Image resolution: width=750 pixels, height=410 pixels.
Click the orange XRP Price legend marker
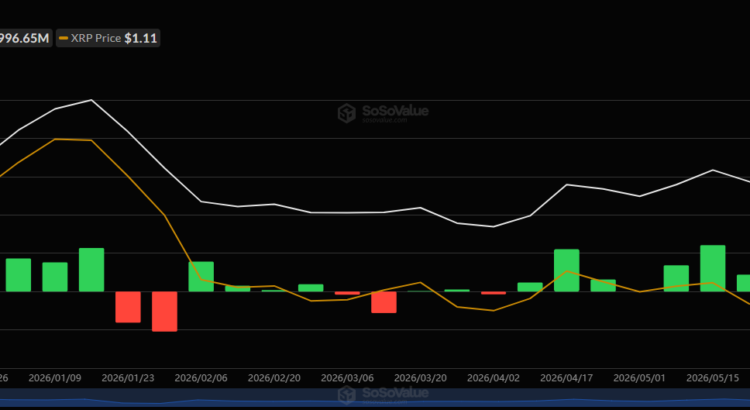(63, 38)
